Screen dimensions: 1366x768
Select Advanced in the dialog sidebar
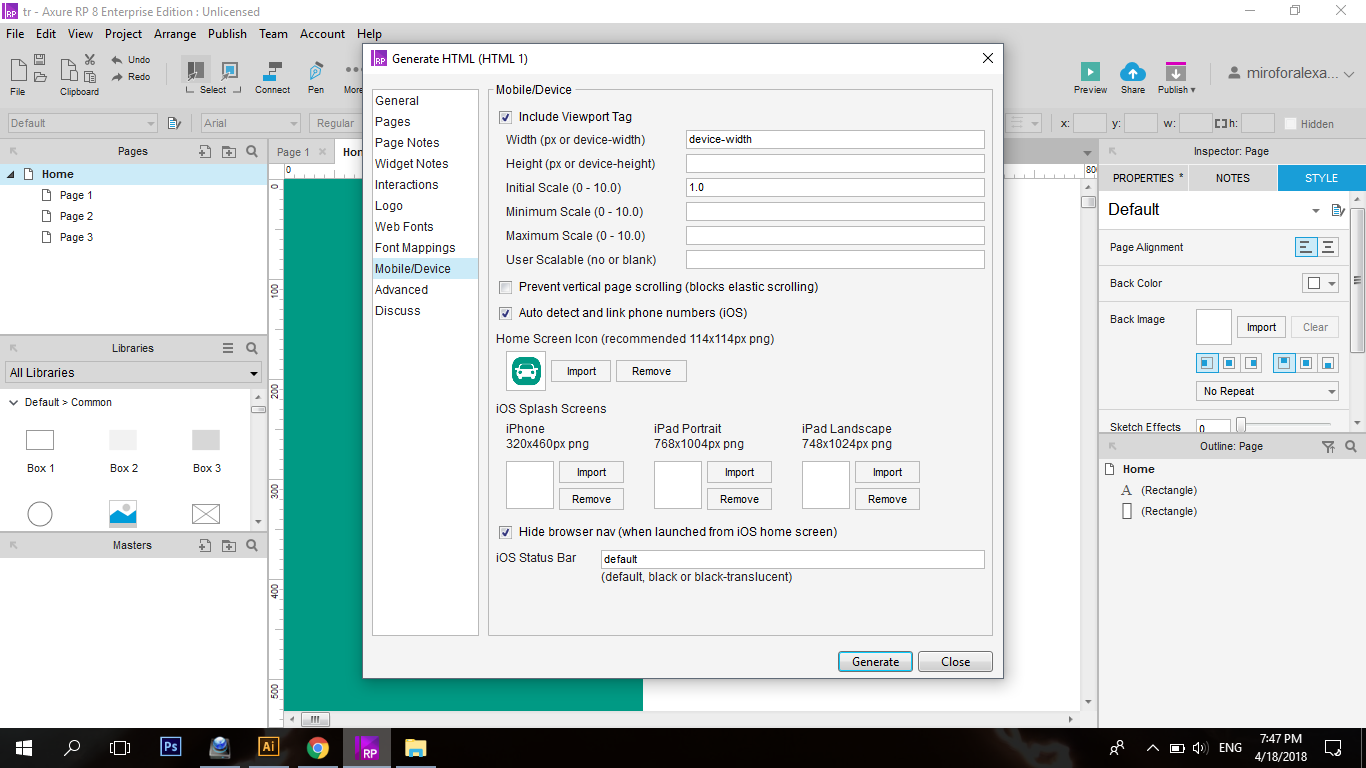tap(401, 289)
